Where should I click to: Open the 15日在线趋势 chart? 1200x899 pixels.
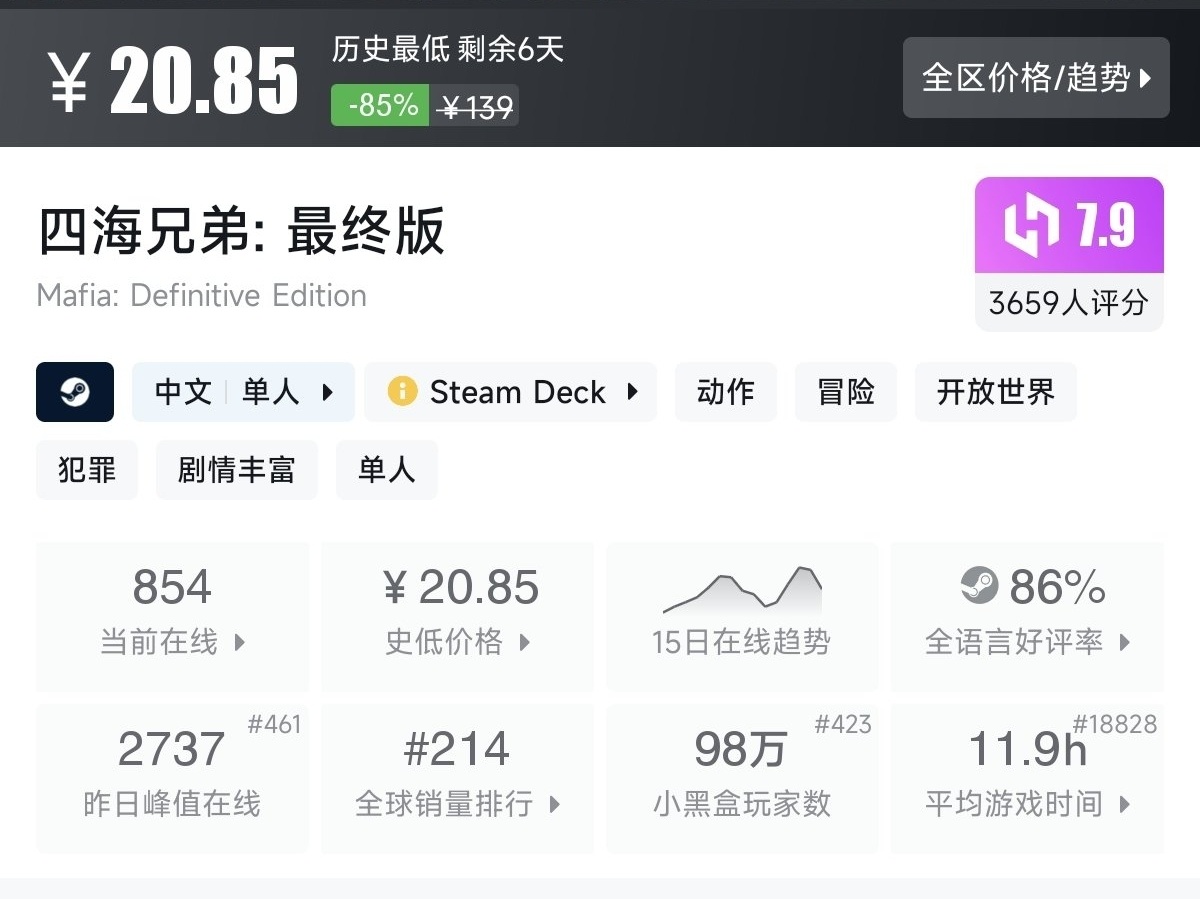tap(741, 615)
